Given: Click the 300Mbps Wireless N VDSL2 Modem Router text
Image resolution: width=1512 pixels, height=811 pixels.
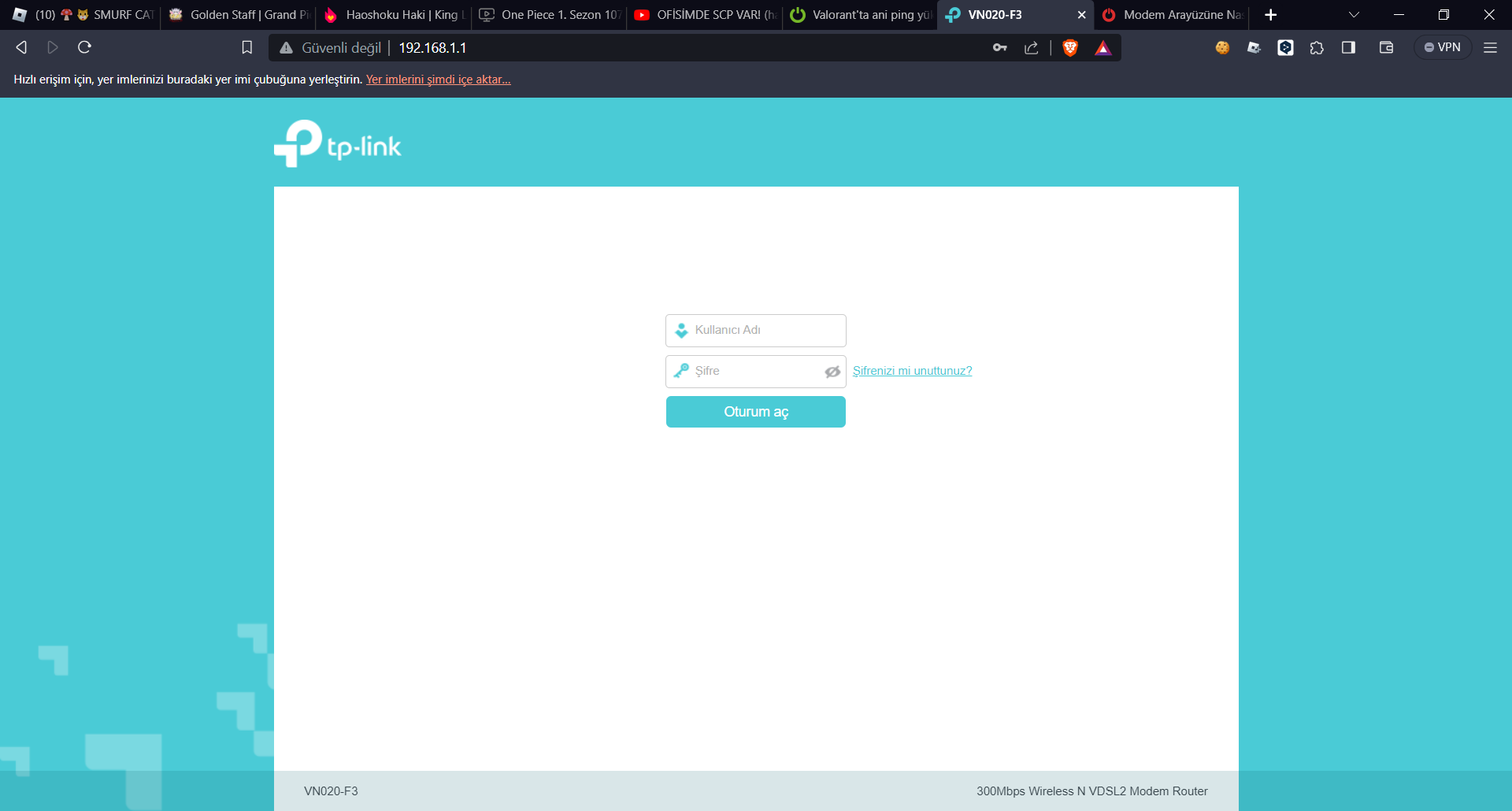Looking at the screenshot, I should pyautogui.click(x=1091, y=791).
